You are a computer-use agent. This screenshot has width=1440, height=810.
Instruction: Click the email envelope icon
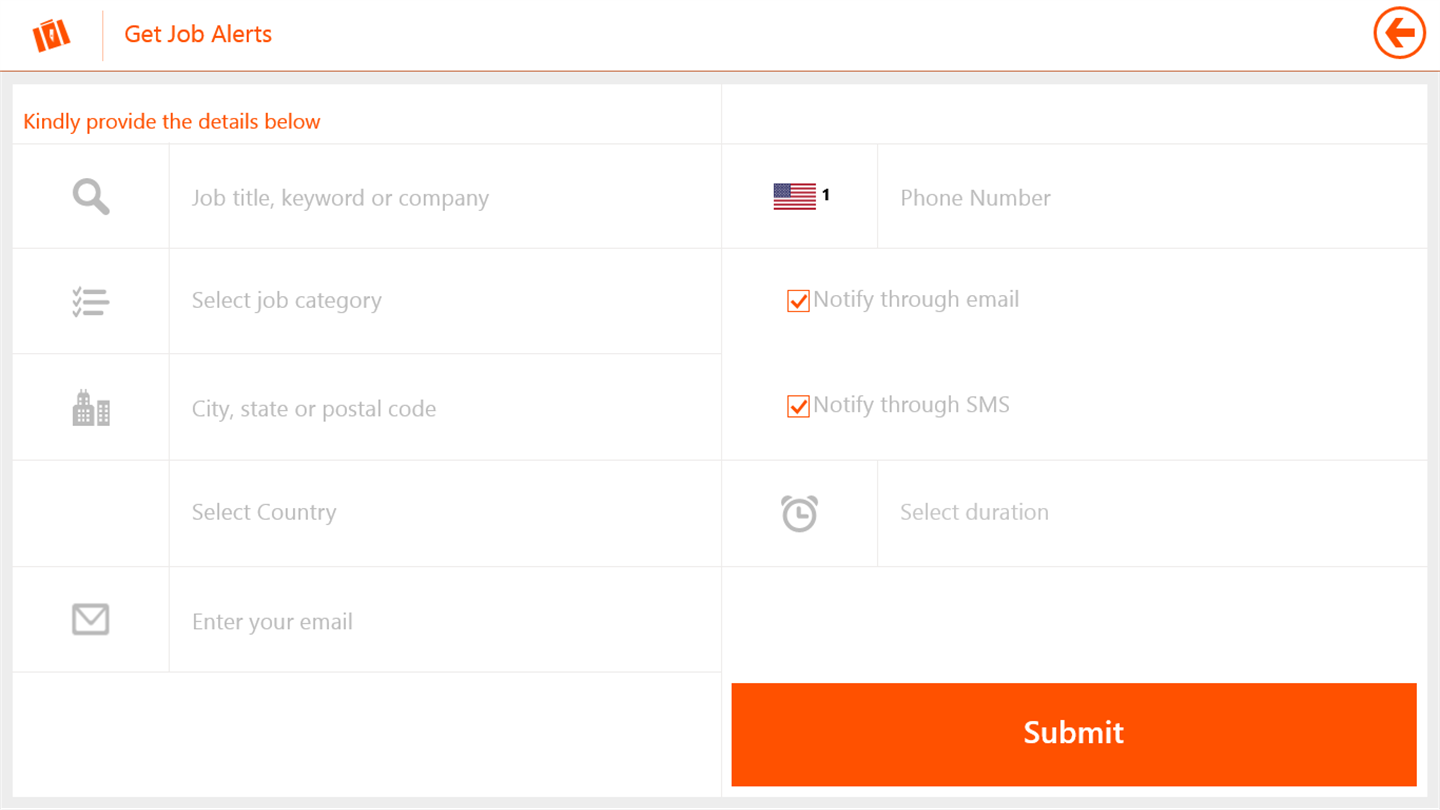pos(91,620)
